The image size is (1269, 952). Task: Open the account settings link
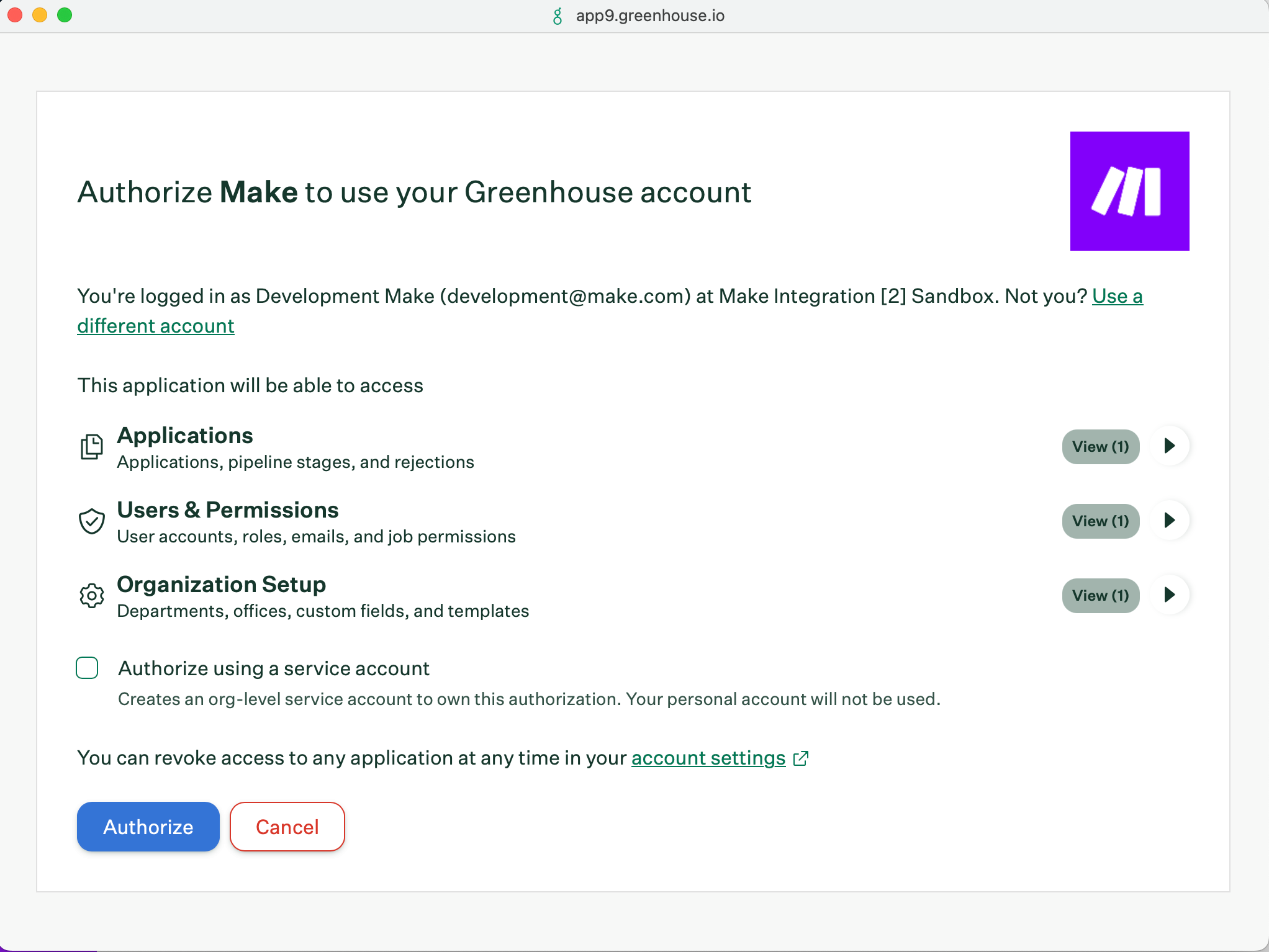pyautogui.click(x=708, y=758)
